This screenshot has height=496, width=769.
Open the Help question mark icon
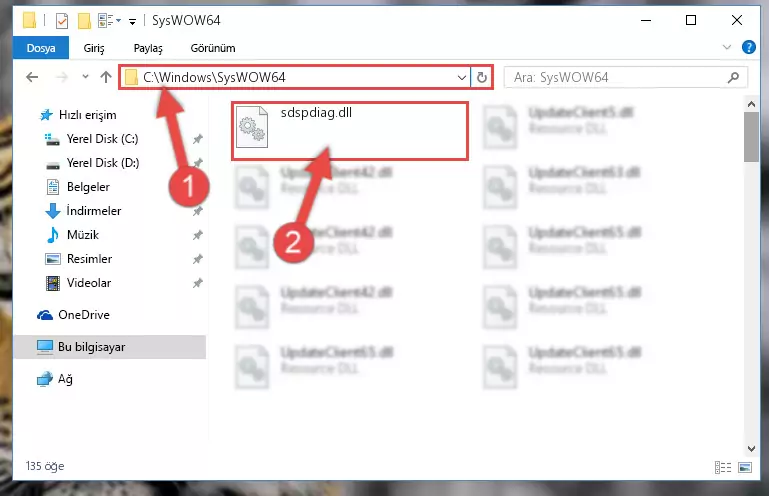click(x=748, y=47)
